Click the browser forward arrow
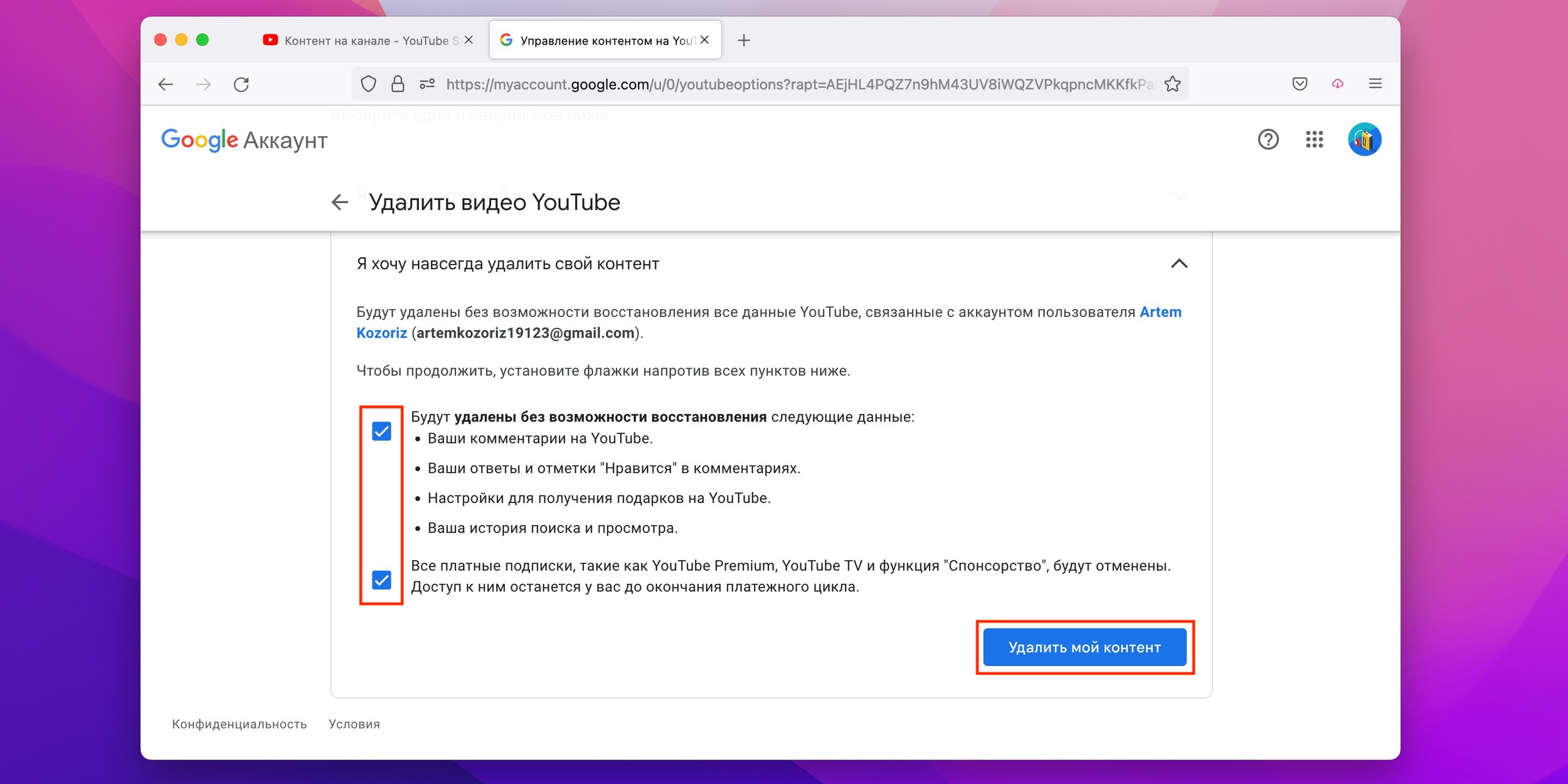1568x784 pixels. [x=203, y=84]
